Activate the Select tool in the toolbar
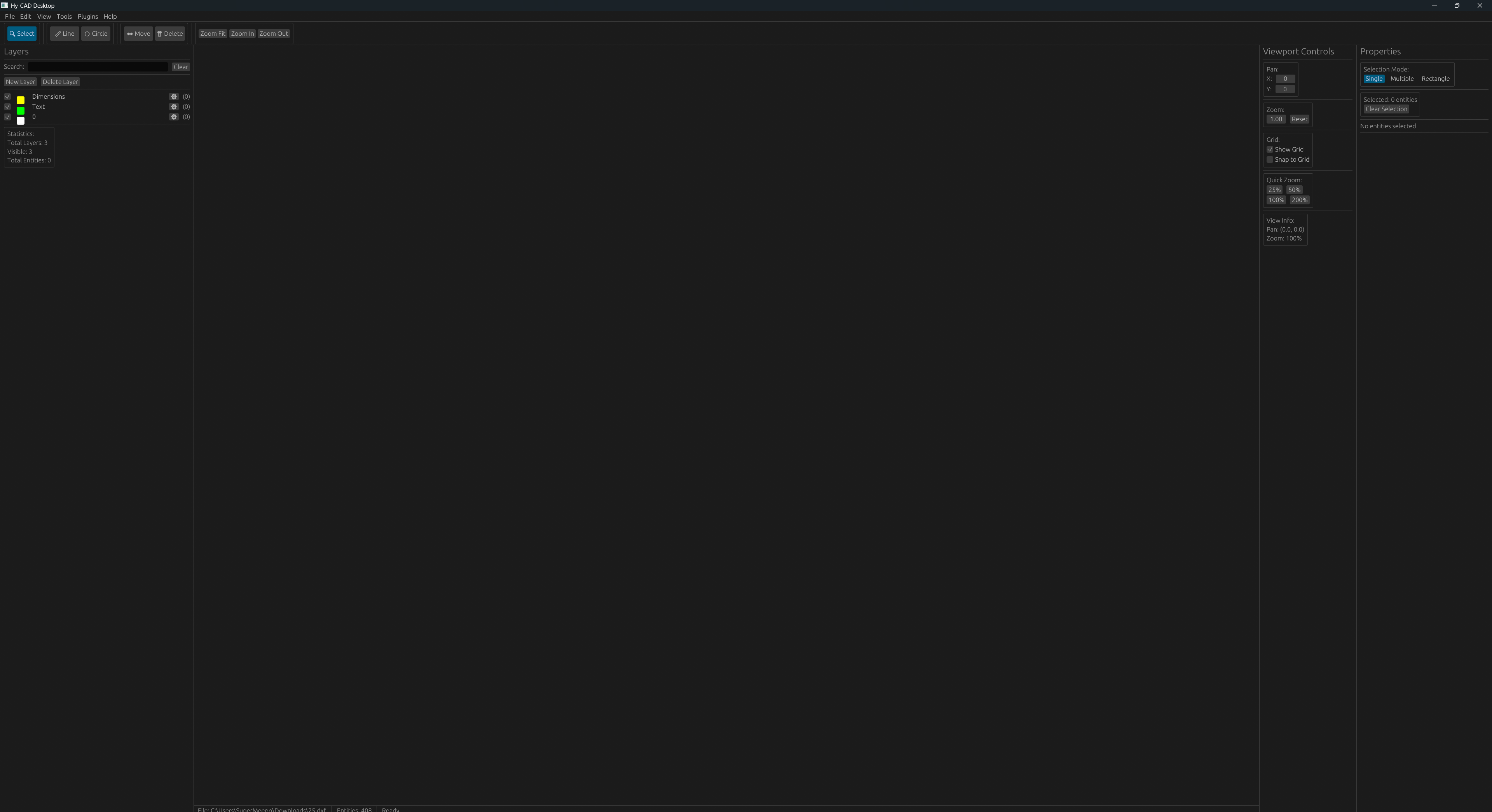This screenshot has height=812, width=1492. (22, 33)
